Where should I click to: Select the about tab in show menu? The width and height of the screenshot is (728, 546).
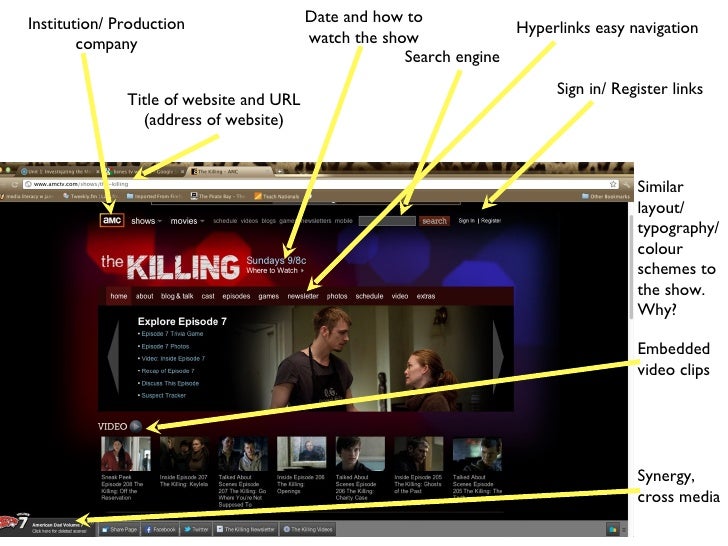click(144, 296)
